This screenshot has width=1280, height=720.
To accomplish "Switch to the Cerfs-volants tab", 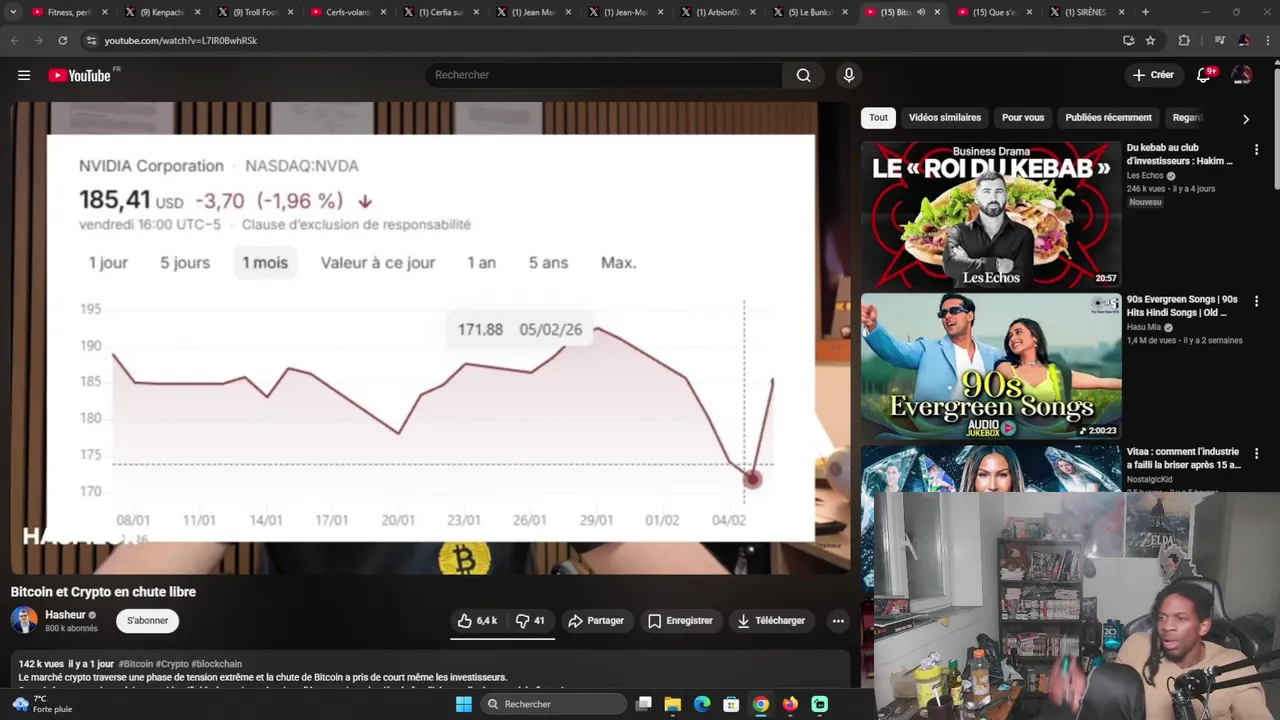I will [346, 12].
